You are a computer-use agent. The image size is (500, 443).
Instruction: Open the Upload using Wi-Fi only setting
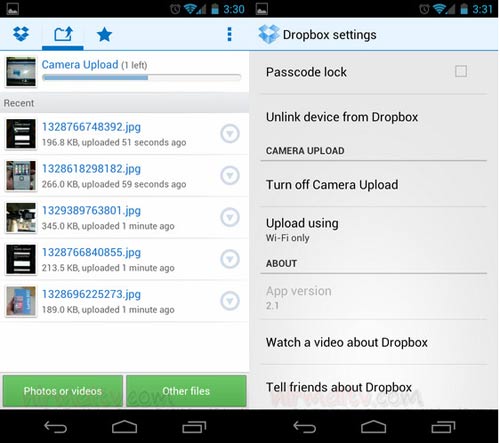(x=373, y=229)
